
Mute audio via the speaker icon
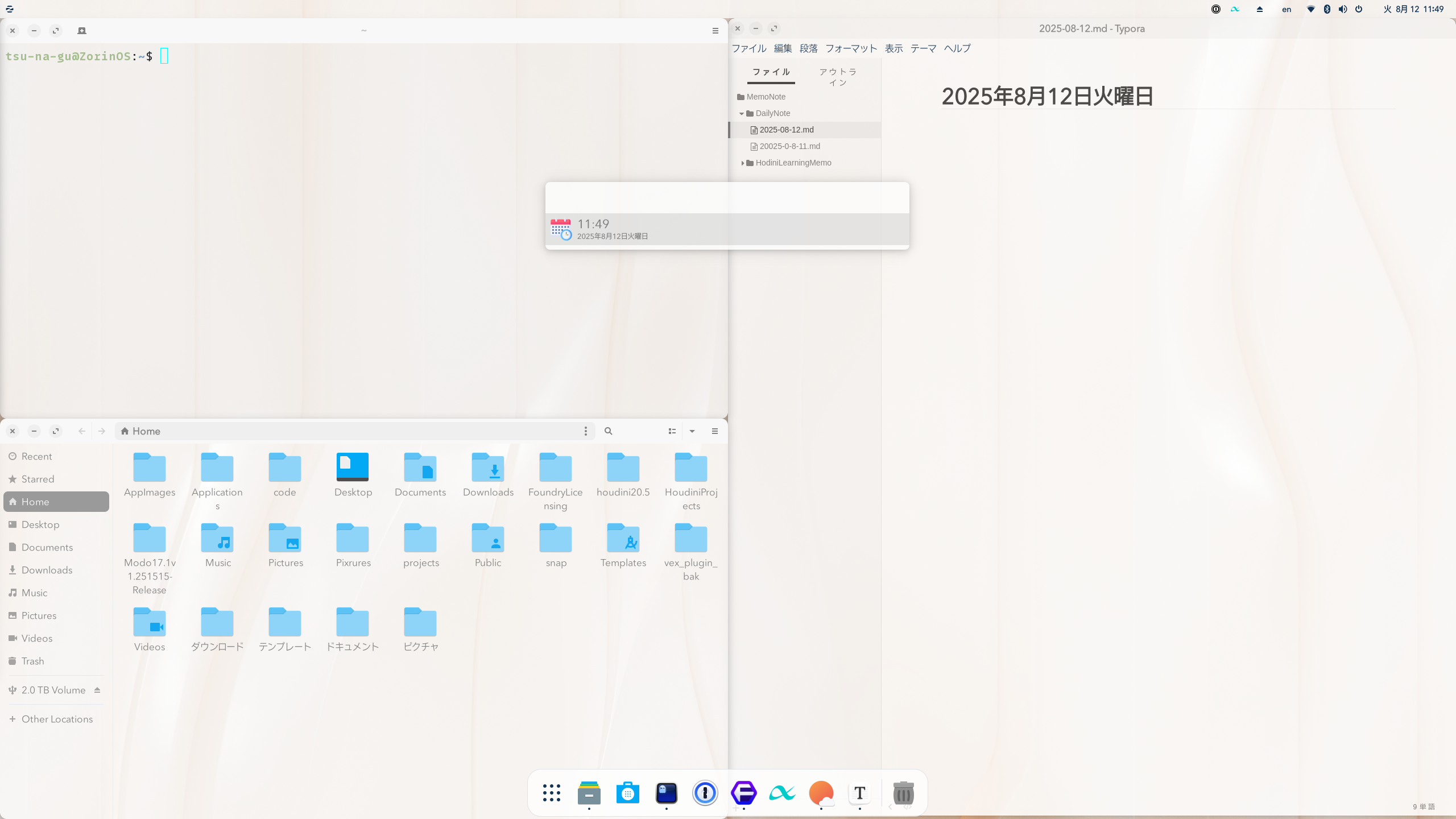pyautogui.click(x=1342, y=9)
